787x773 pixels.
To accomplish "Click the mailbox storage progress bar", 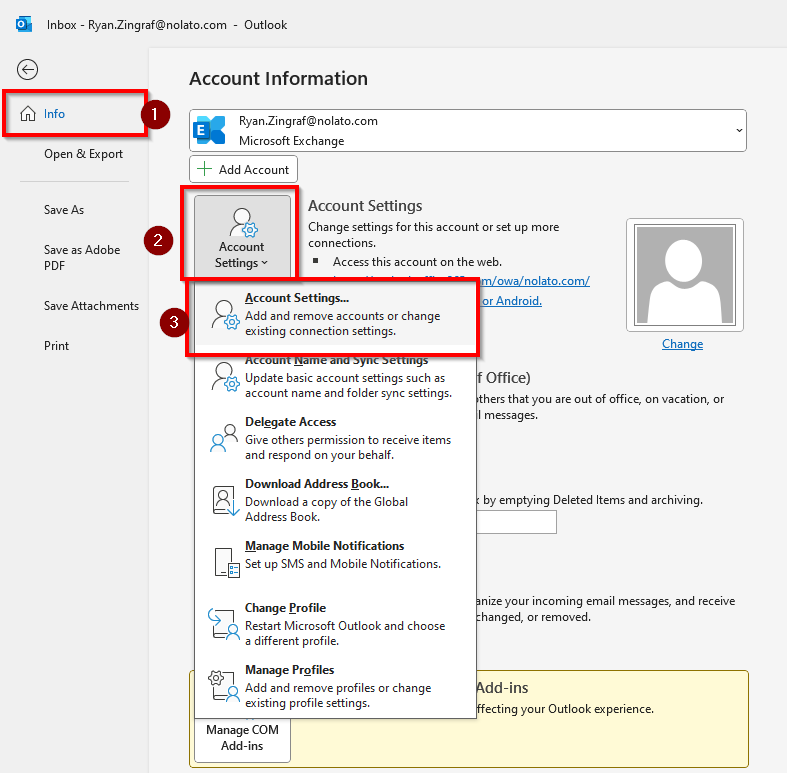I will 516,522.
